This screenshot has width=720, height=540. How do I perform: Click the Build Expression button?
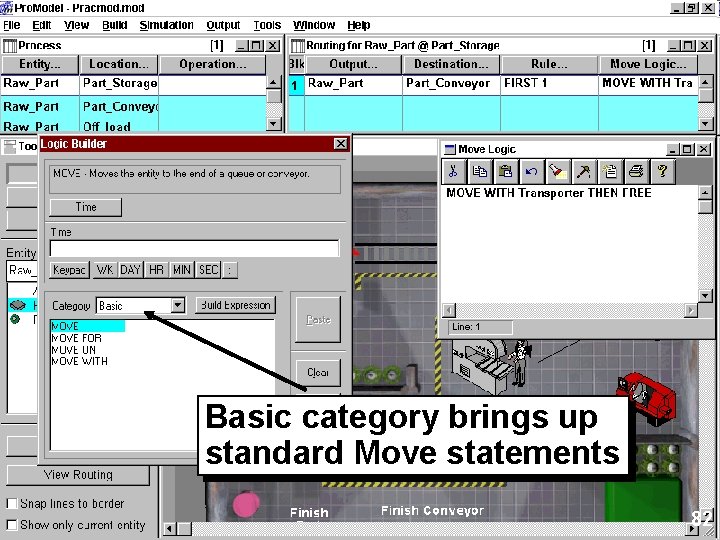(x=236, y=305)
